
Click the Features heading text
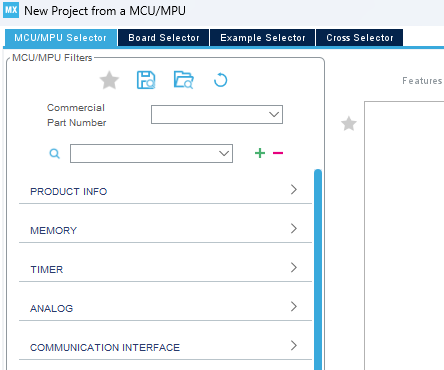[x=422, y=81]
